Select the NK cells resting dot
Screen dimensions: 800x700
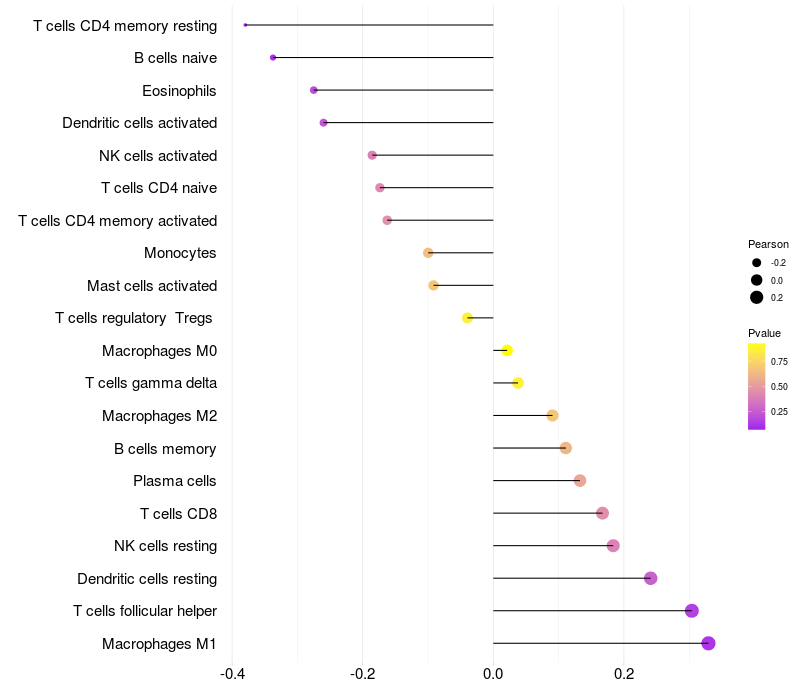[x=613, y=546]
